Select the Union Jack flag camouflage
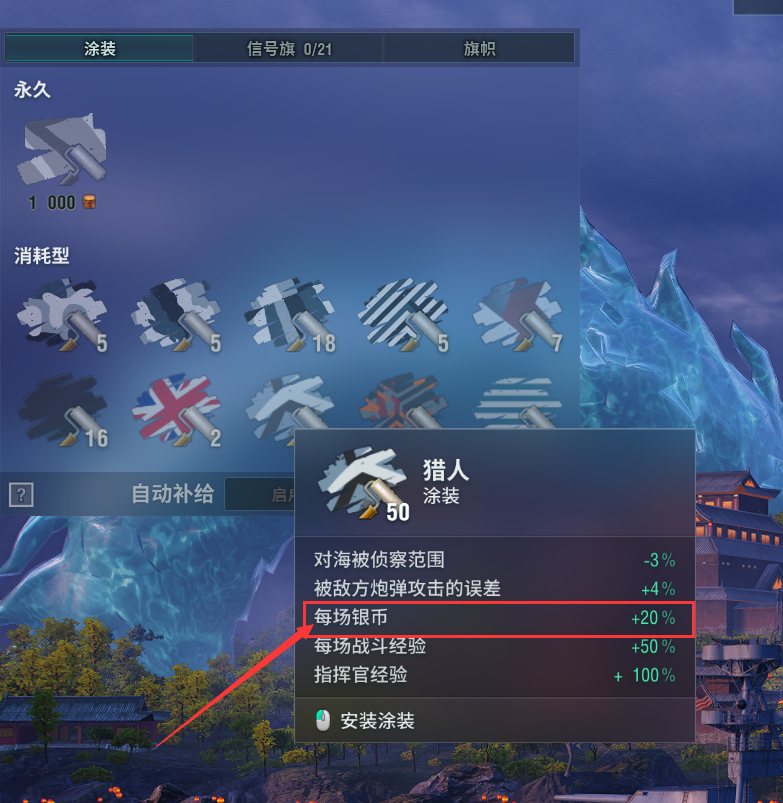 pos(176,410)
